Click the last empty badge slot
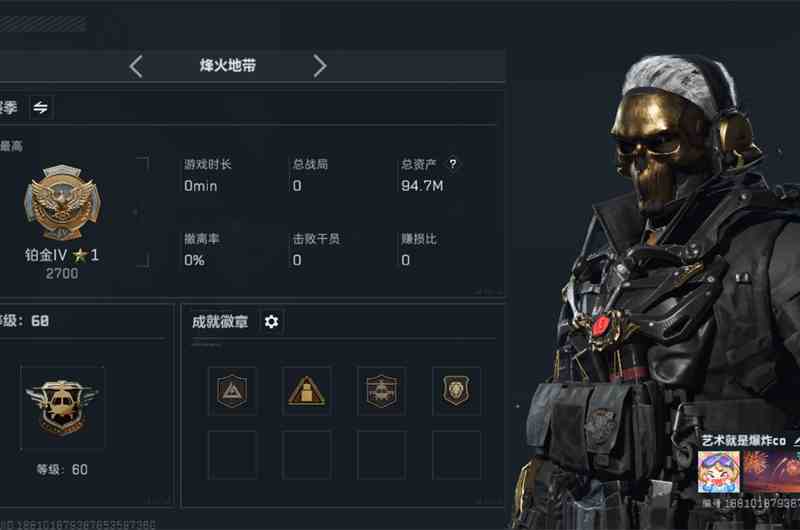The width and height of the screenshot is (800, 530). (x=456, y=455)
